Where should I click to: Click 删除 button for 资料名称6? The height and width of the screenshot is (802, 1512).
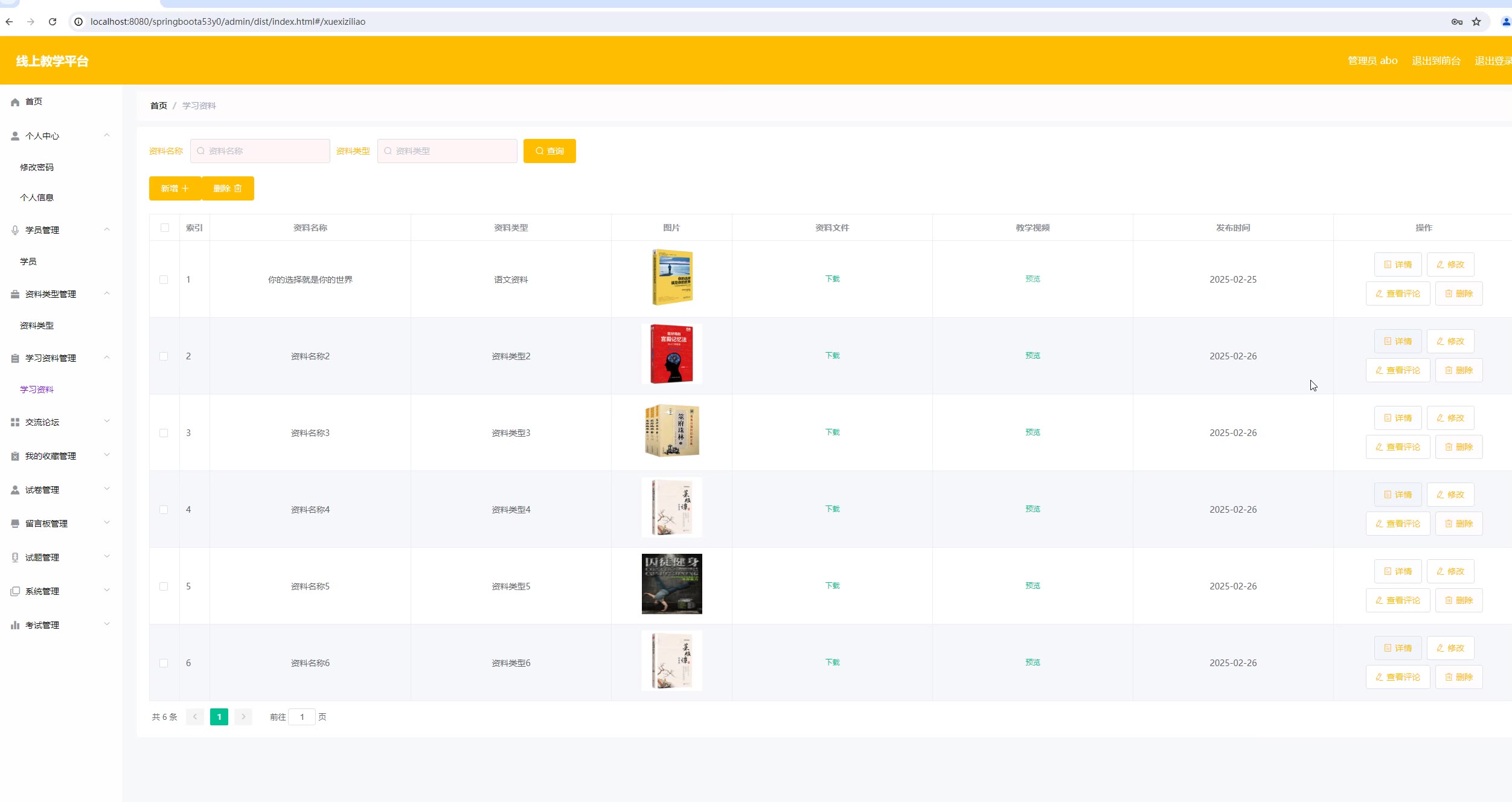pyautogui.click(x=1459, y=677)
